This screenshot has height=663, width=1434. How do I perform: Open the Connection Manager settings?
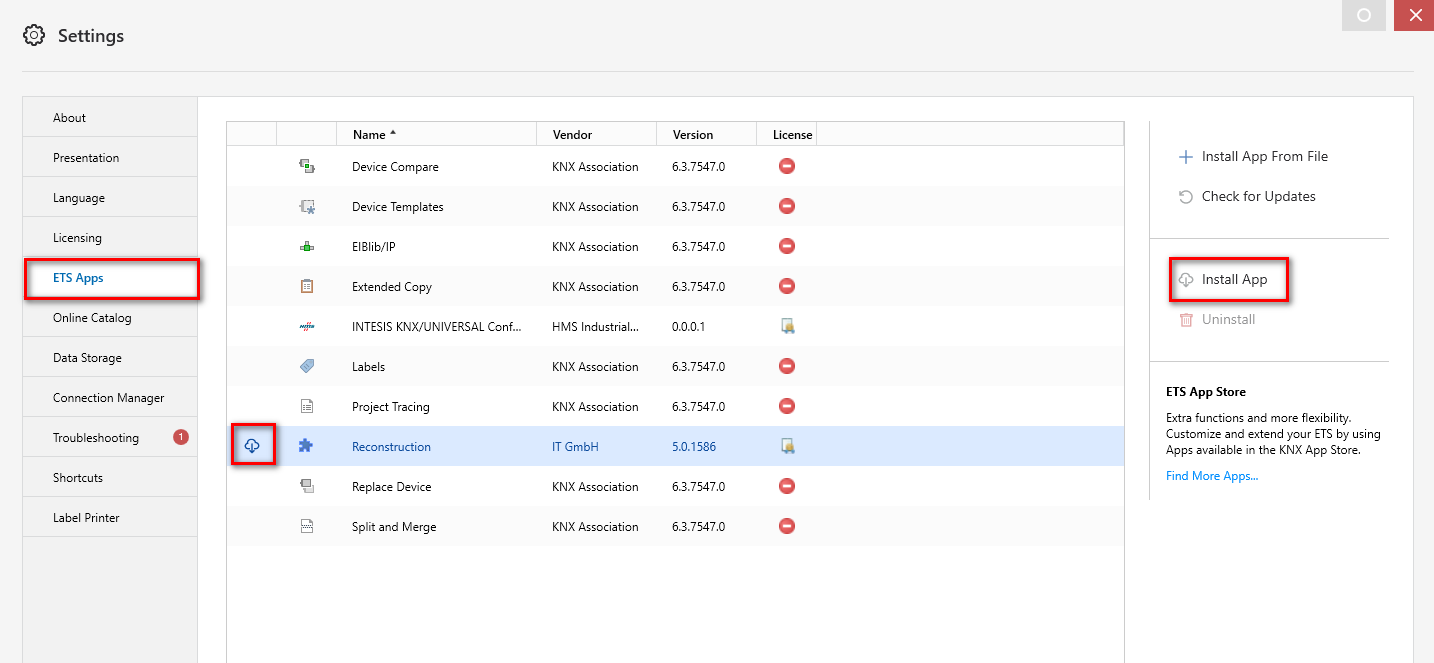(109, 397)
